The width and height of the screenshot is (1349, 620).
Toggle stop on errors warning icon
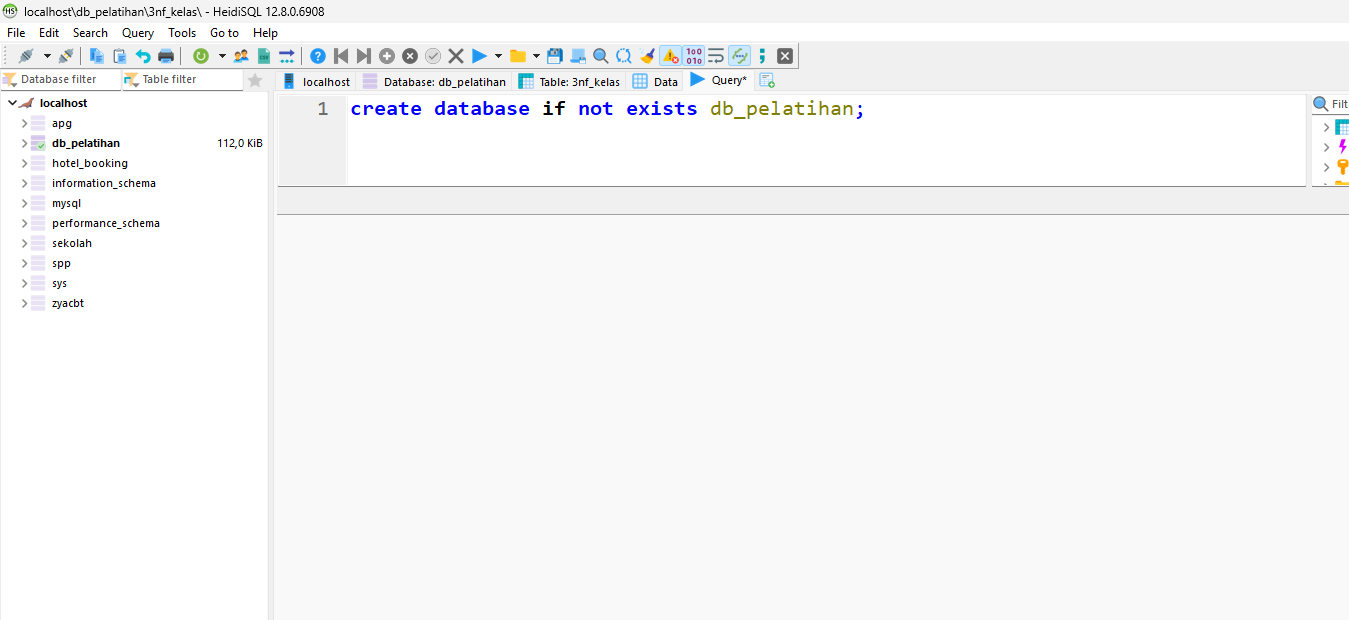(x=670, y=56)
